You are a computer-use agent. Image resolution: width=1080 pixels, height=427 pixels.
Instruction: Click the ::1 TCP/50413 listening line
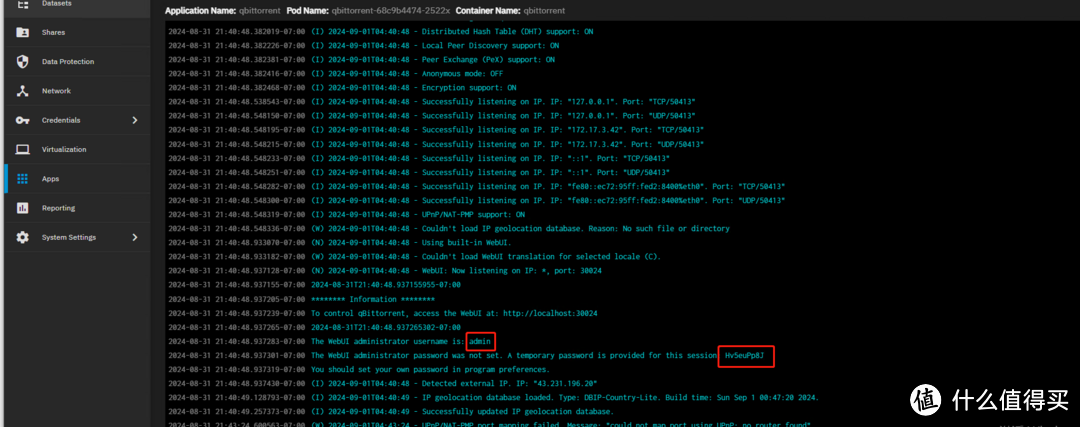click(418, 158)
